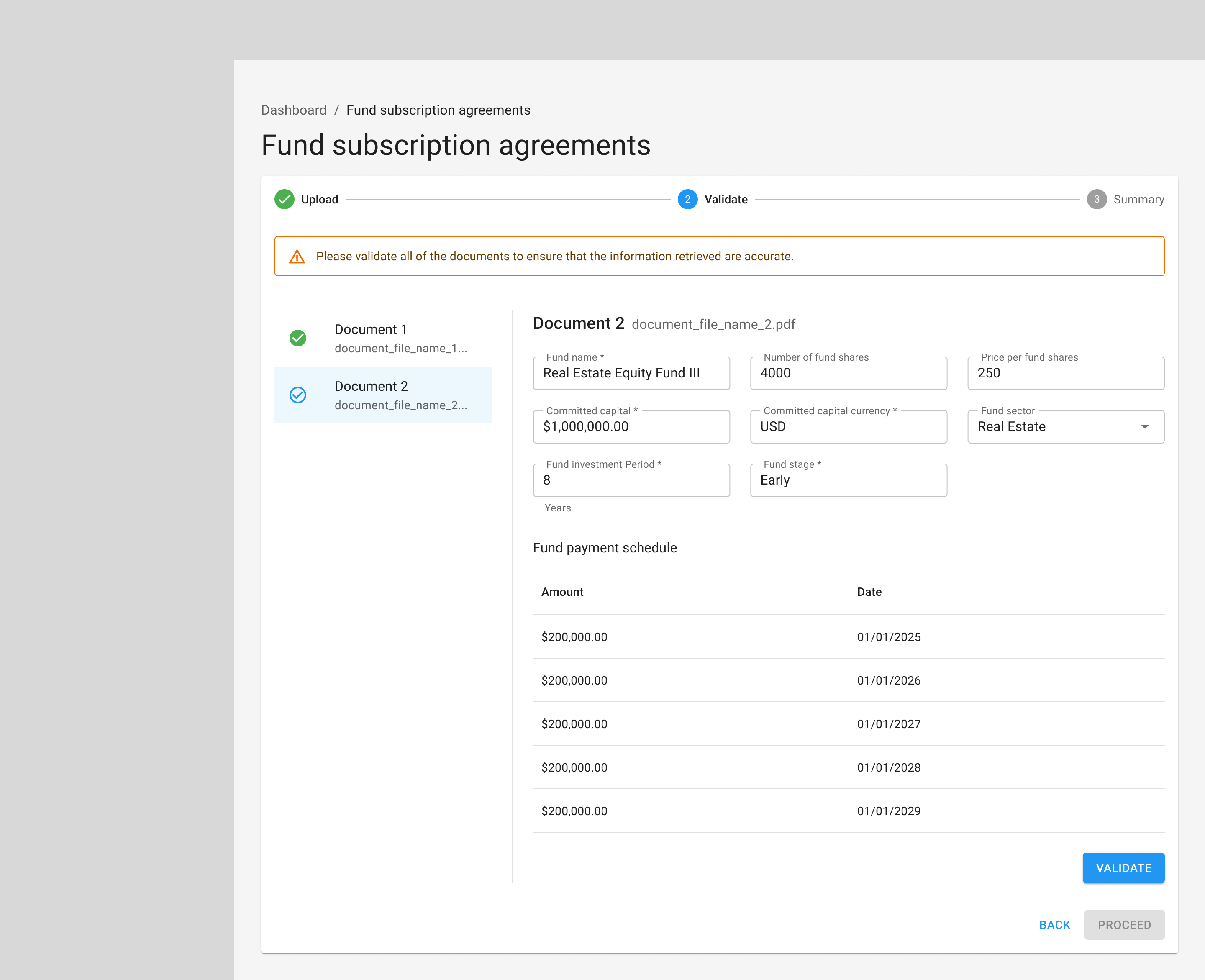Screen dimensions: 1205x980
Task: Click the Fund subscription agreements page title
Action: [x=456, y=145]
